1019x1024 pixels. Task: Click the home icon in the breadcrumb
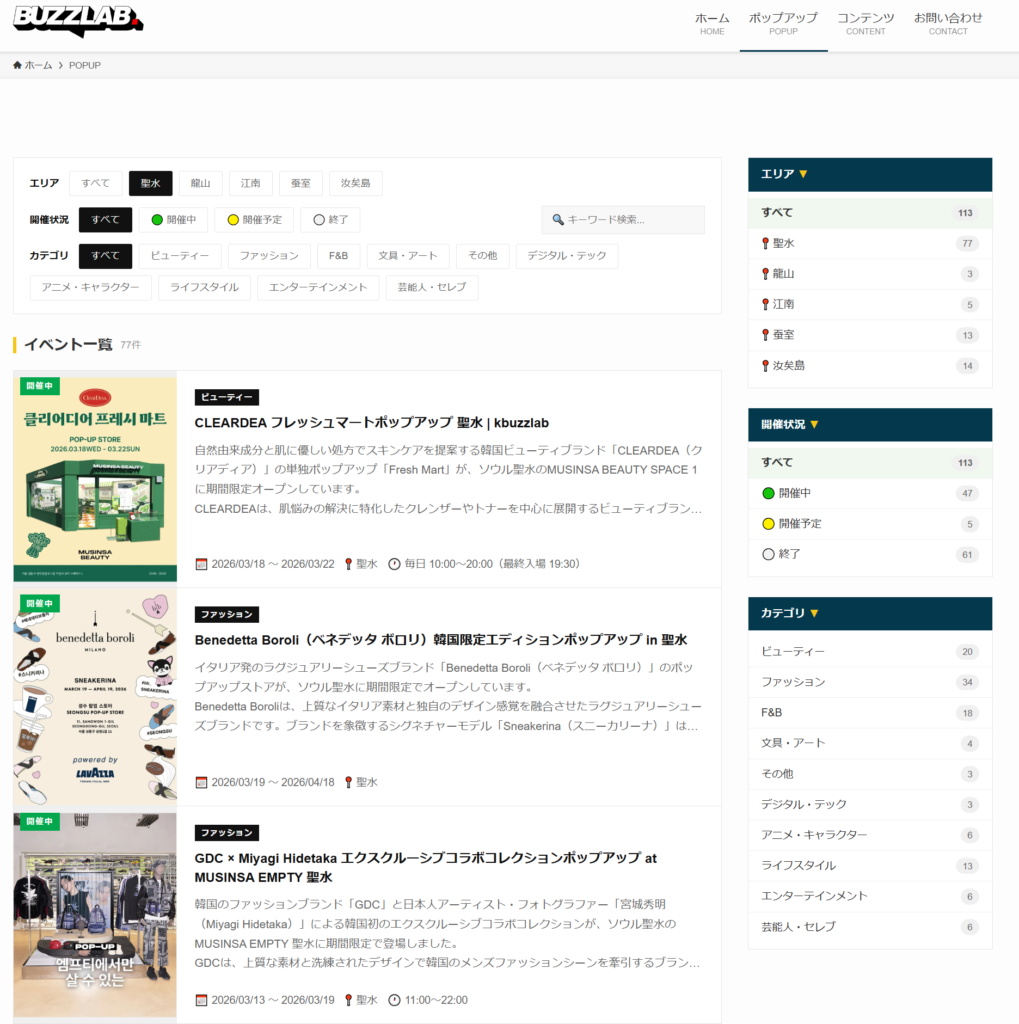16,64
